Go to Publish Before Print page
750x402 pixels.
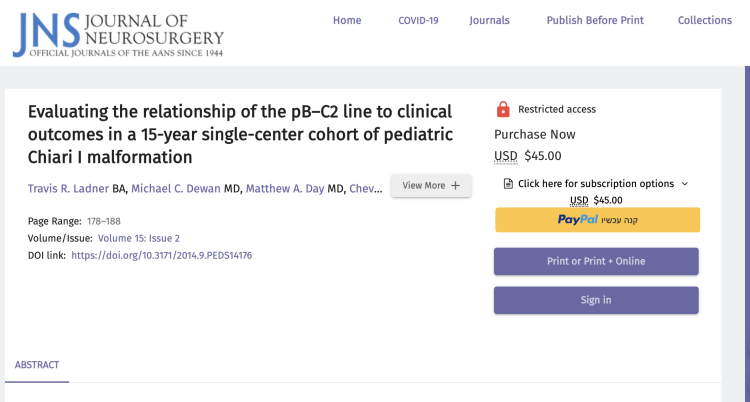(x=595, y=20)
